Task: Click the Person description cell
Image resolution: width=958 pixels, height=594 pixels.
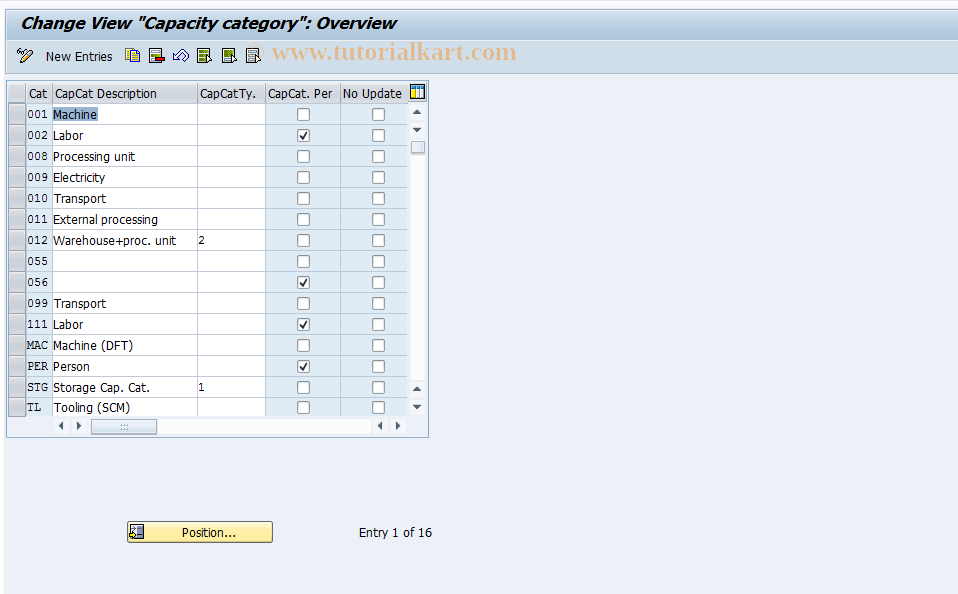Action: tap(125, 366)
